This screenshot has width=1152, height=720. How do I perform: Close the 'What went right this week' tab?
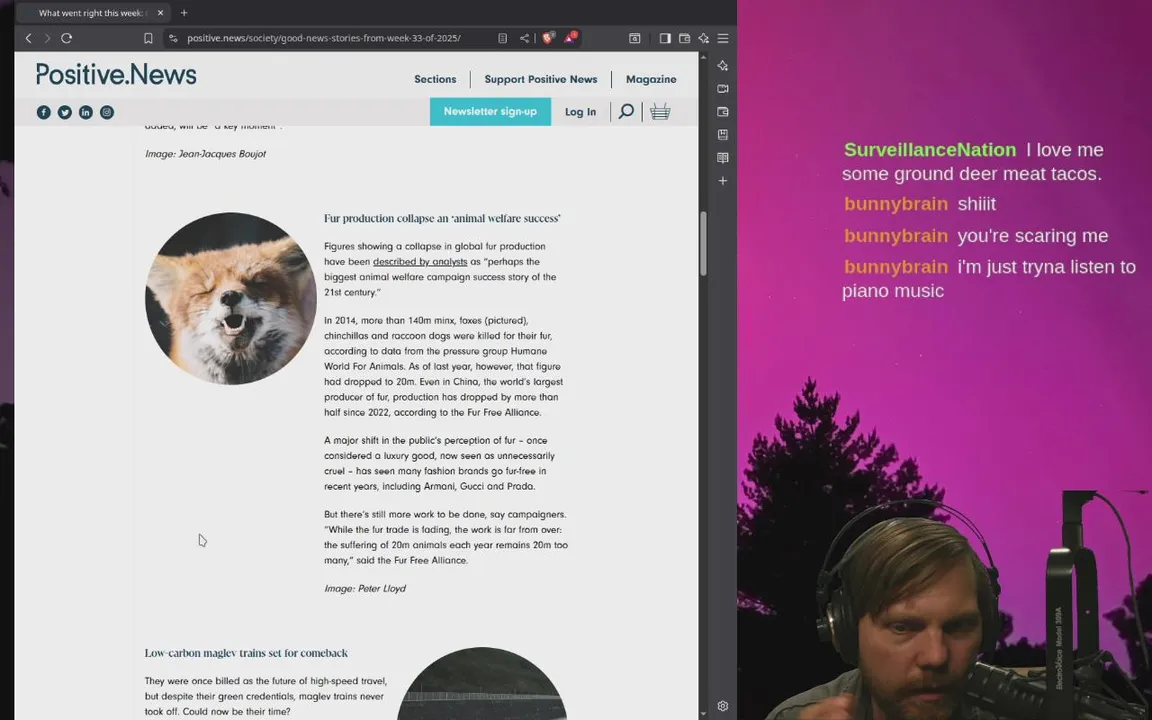pos(160,12)
